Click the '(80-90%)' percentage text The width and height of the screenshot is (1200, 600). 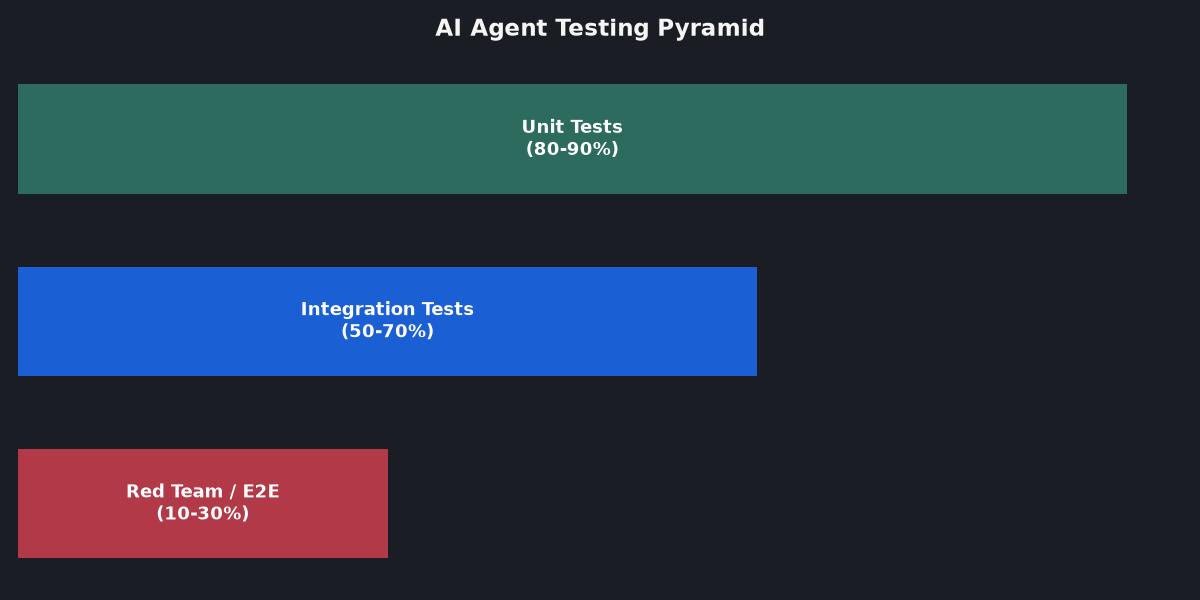[x=572, y=149]
